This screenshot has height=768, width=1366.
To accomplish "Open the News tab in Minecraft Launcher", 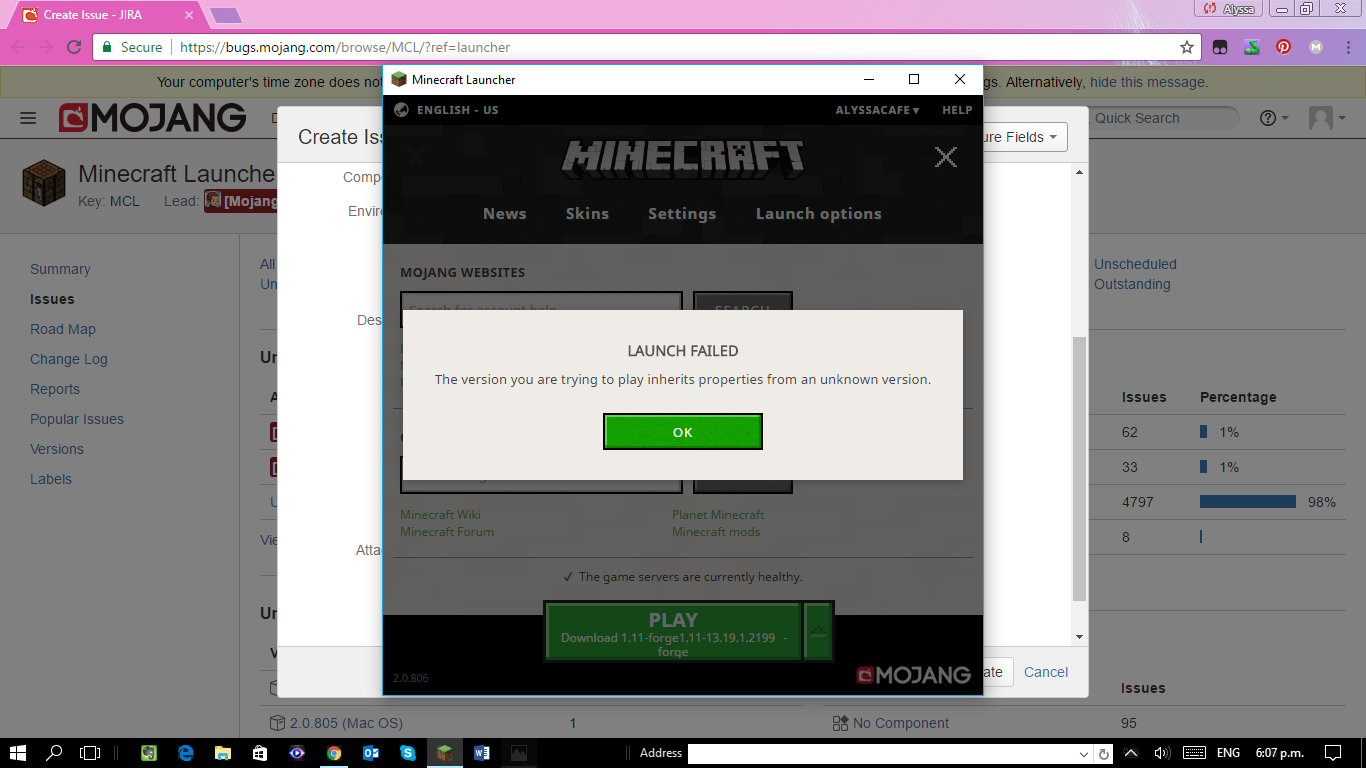I will click(x=504, y=213).
